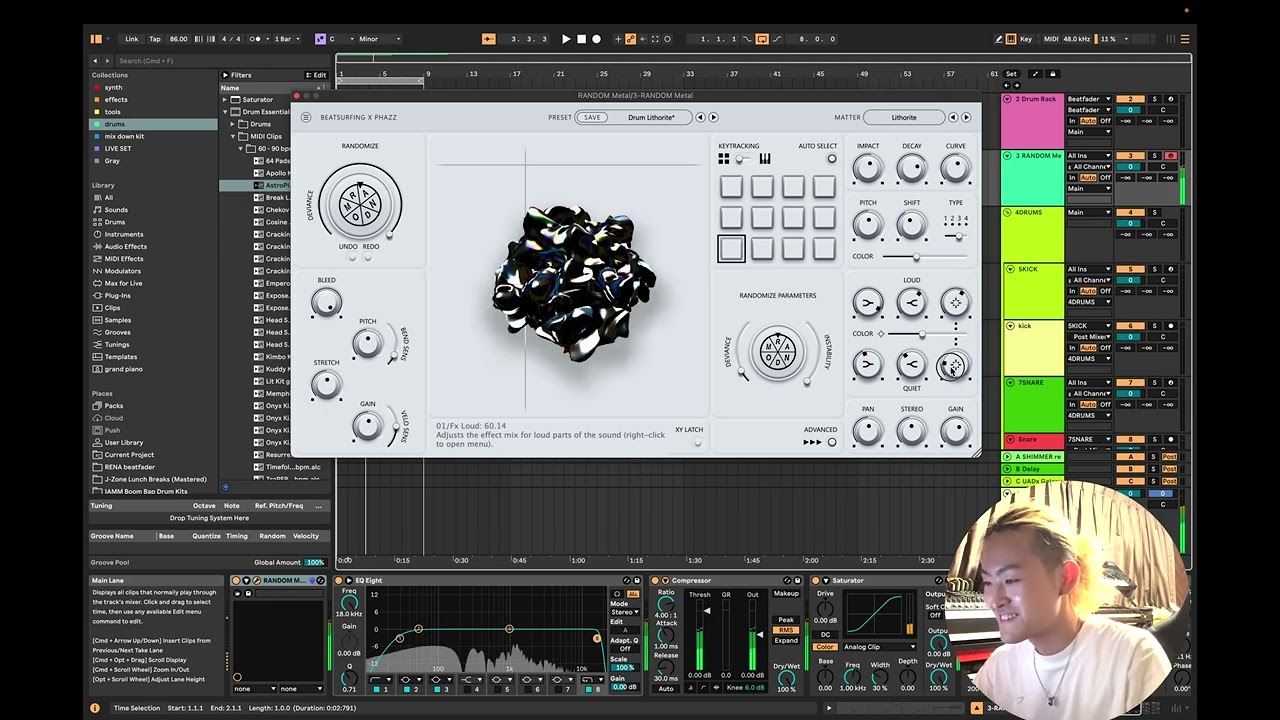Open the plugin hamburger menu icon

tap(306, 117)
